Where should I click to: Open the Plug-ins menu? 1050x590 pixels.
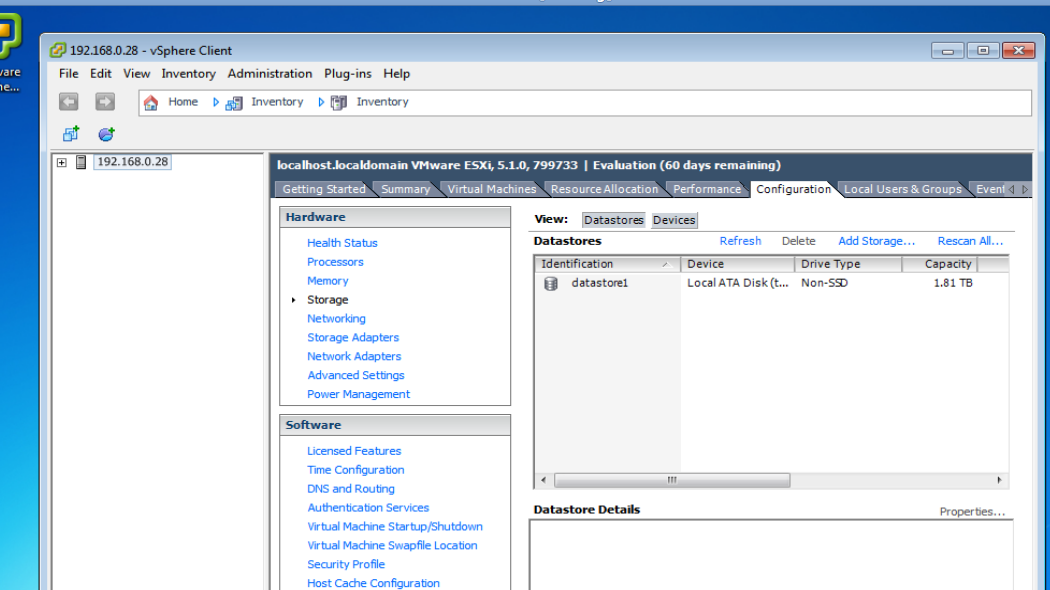click(348, 74)
